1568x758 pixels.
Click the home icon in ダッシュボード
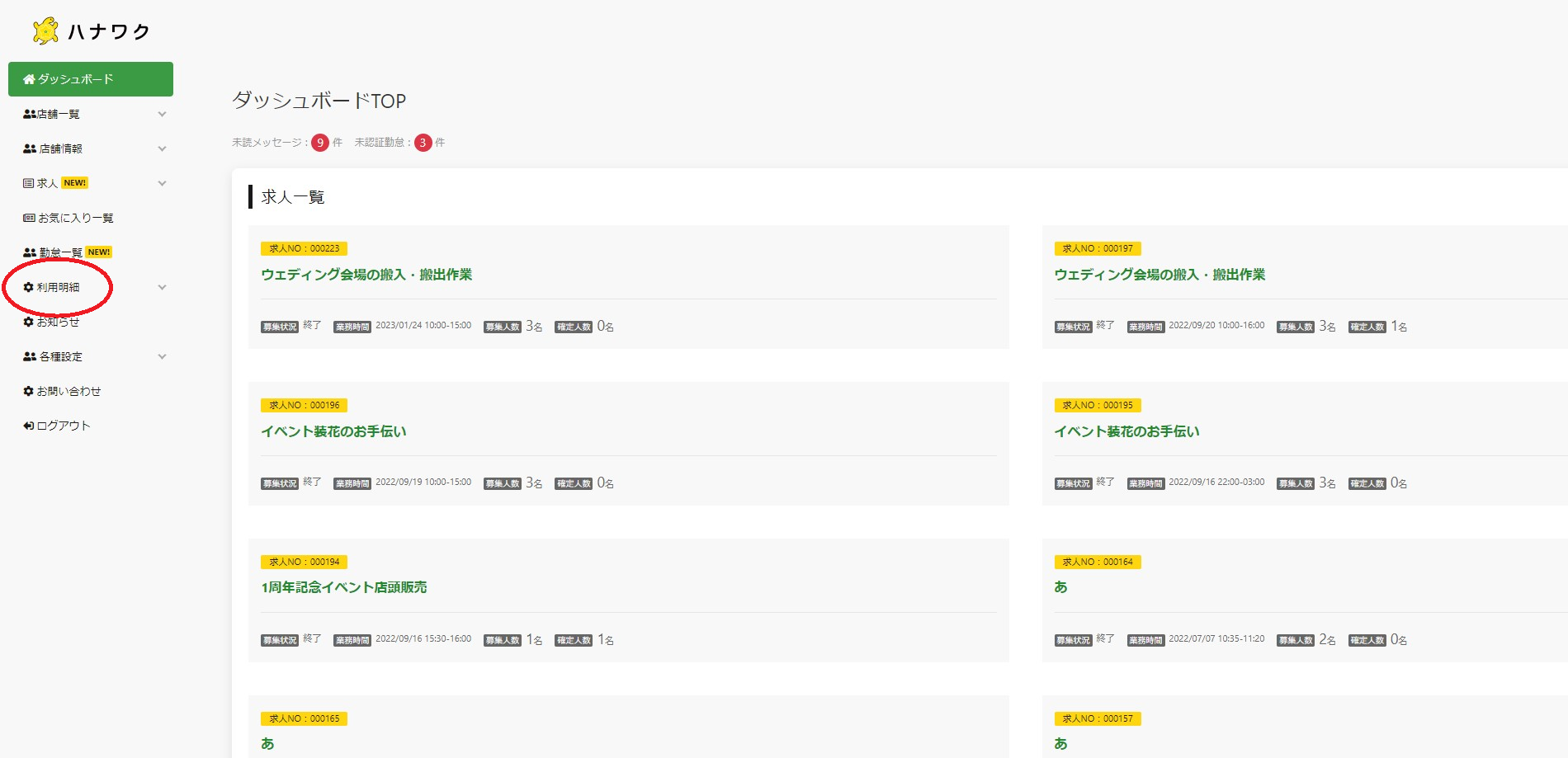coord(29,79)
